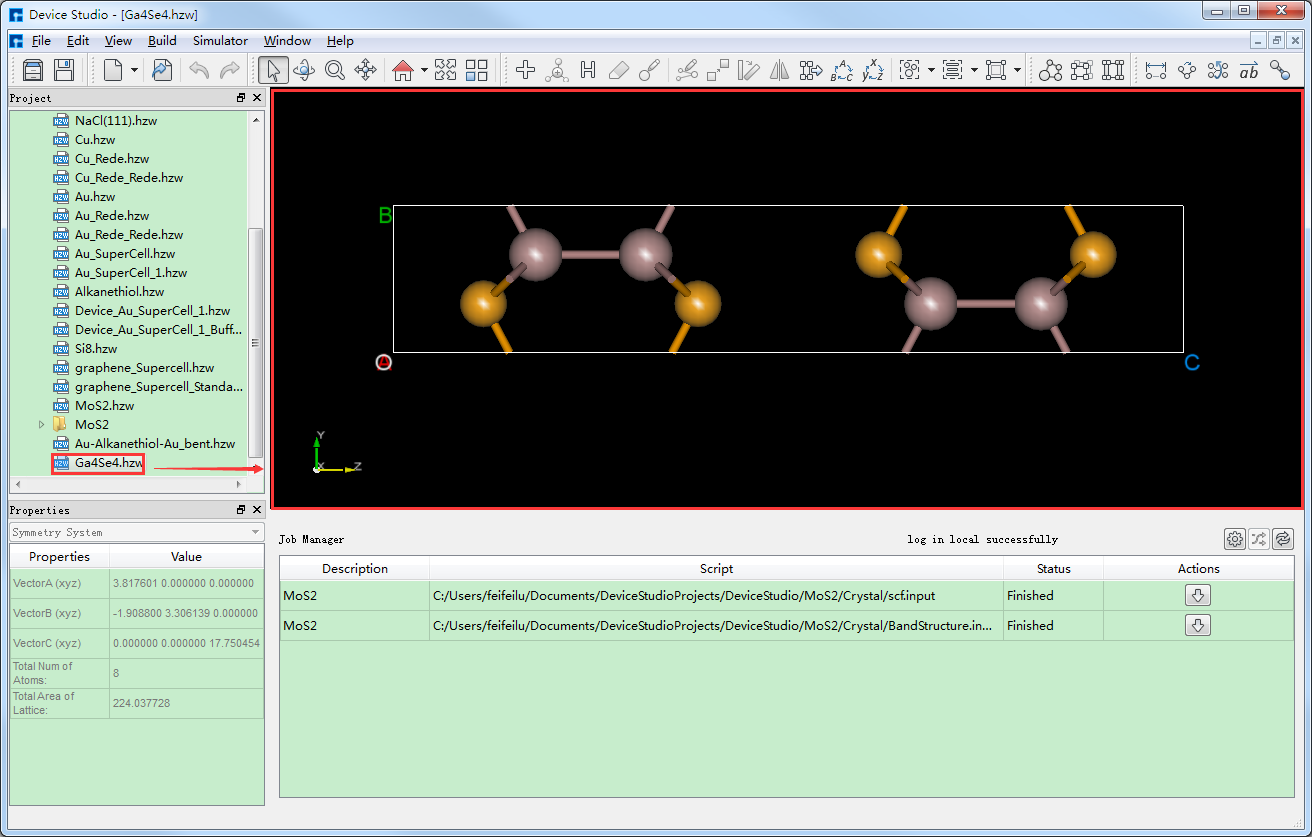Select the magnifier zoom tool
This screenshot has width=1312, height=837.
[x=334, y=70]
